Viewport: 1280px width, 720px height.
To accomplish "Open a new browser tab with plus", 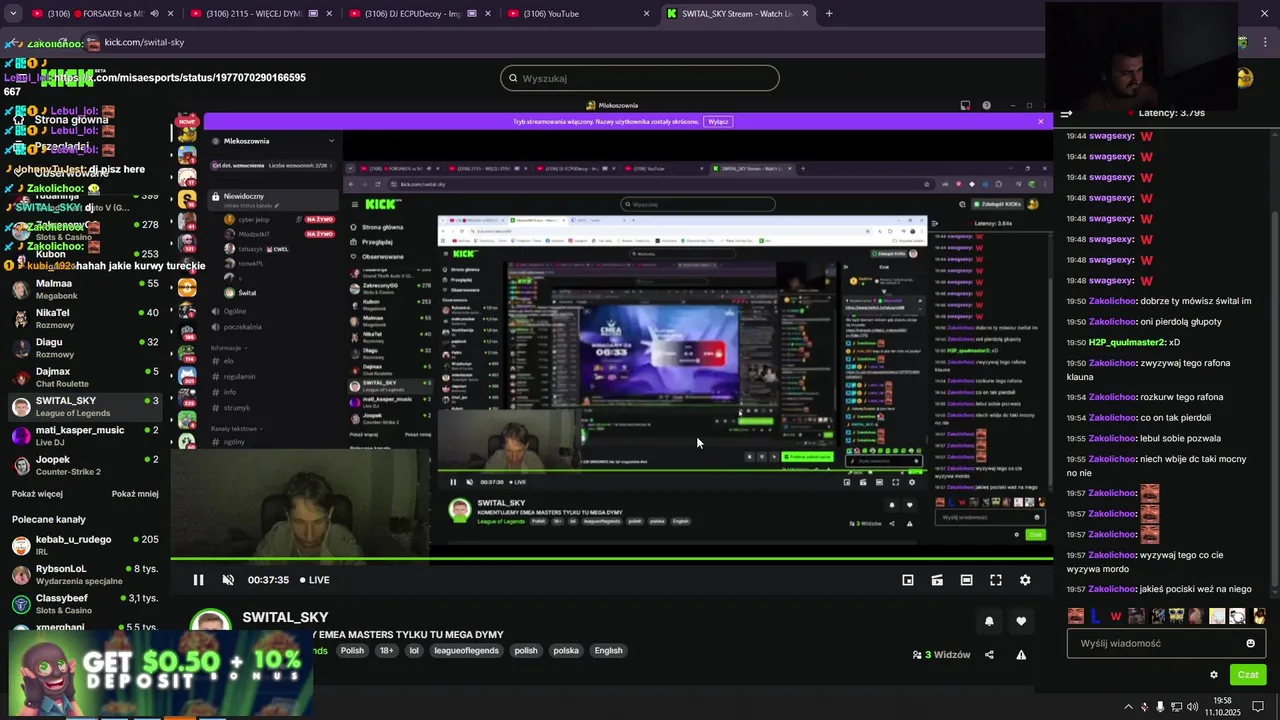I will [x=829, y=14].
